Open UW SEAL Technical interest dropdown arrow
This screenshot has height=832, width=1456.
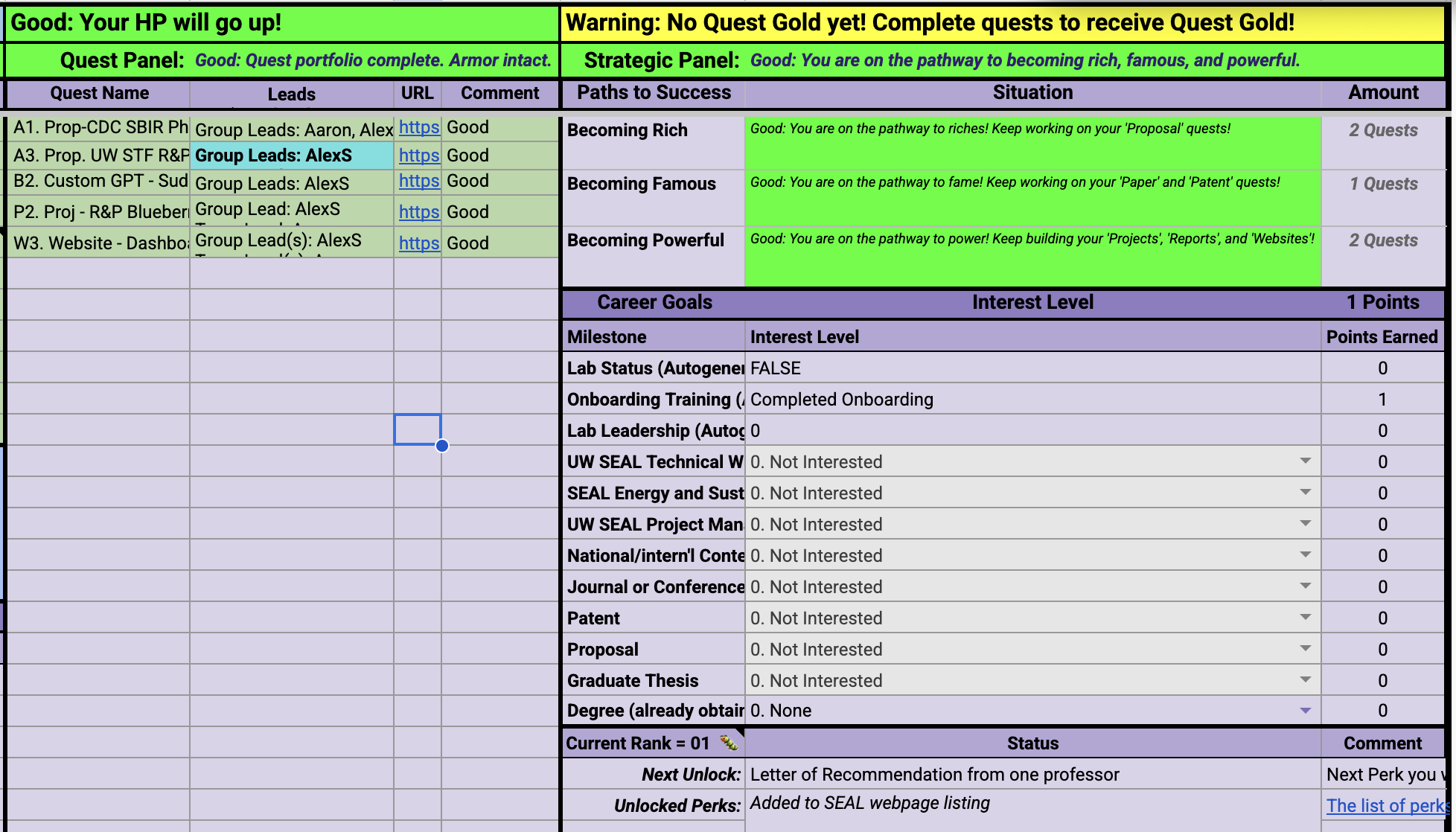[1305, 461]
